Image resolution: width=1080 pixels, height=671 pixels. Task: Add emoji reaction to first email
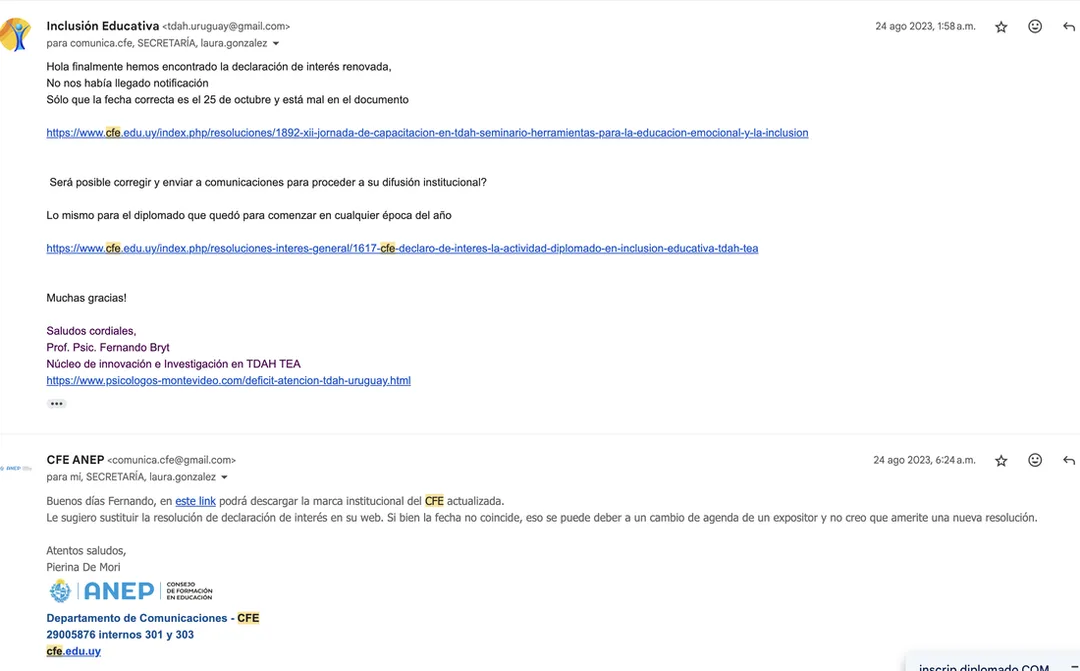(1035, 26)
